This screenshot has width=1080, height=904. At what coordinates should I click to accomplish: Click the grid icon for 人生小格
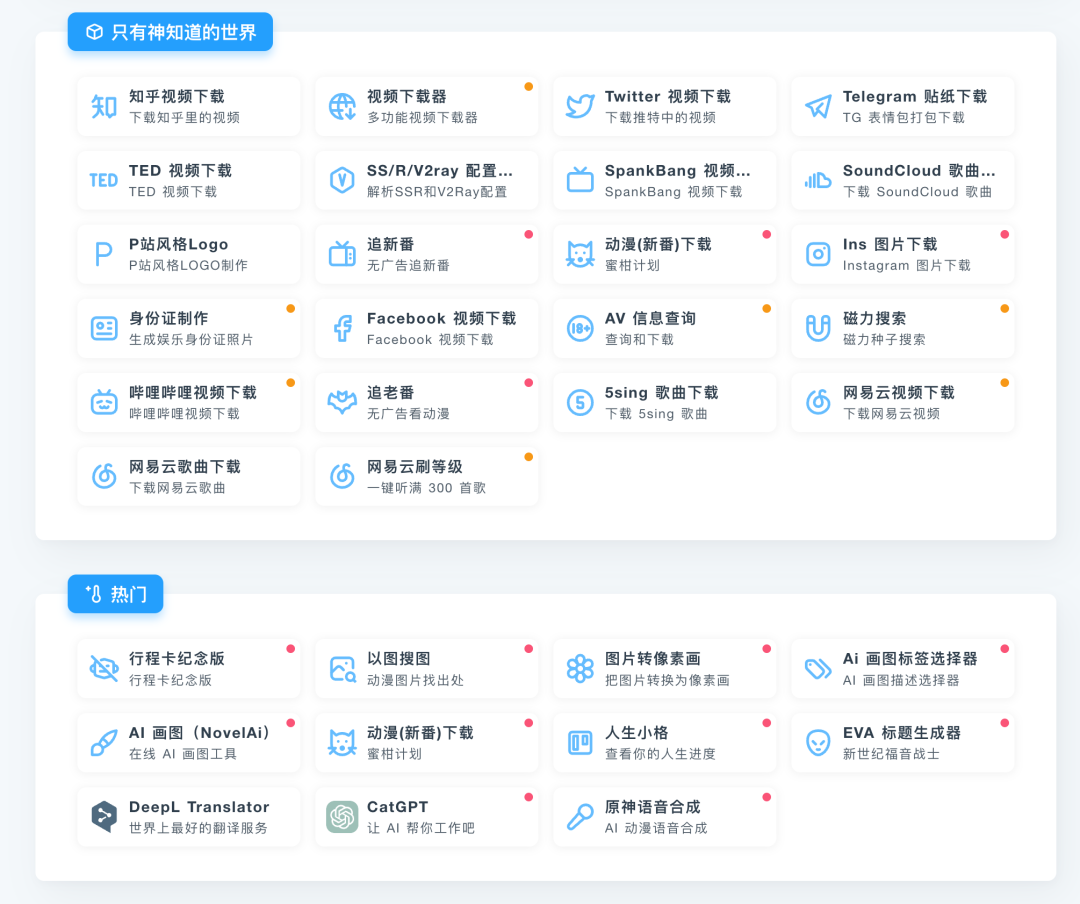tap(580, 742)
